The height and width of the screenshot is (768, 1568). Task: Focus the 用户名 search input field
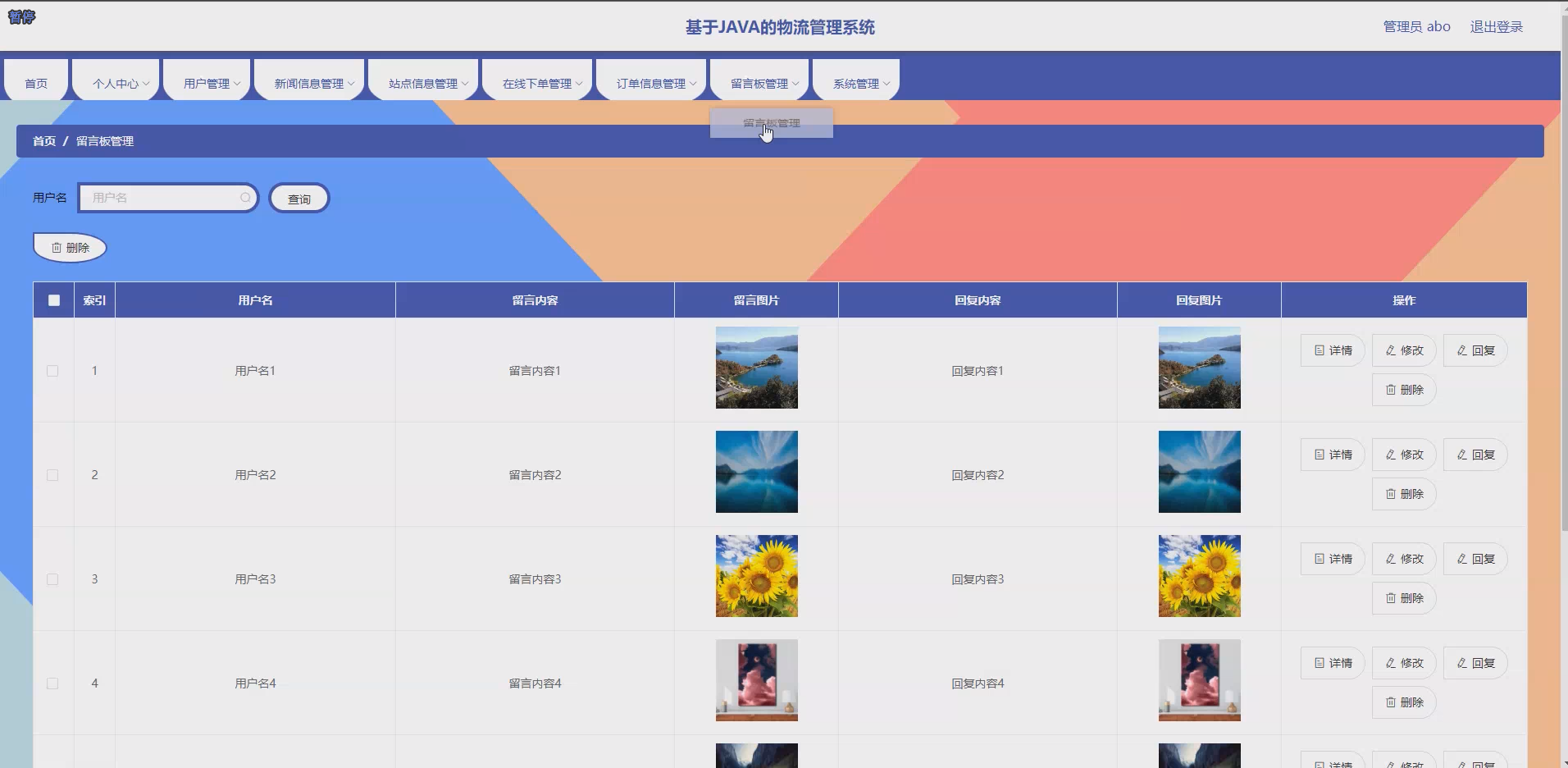coord(168,198)
